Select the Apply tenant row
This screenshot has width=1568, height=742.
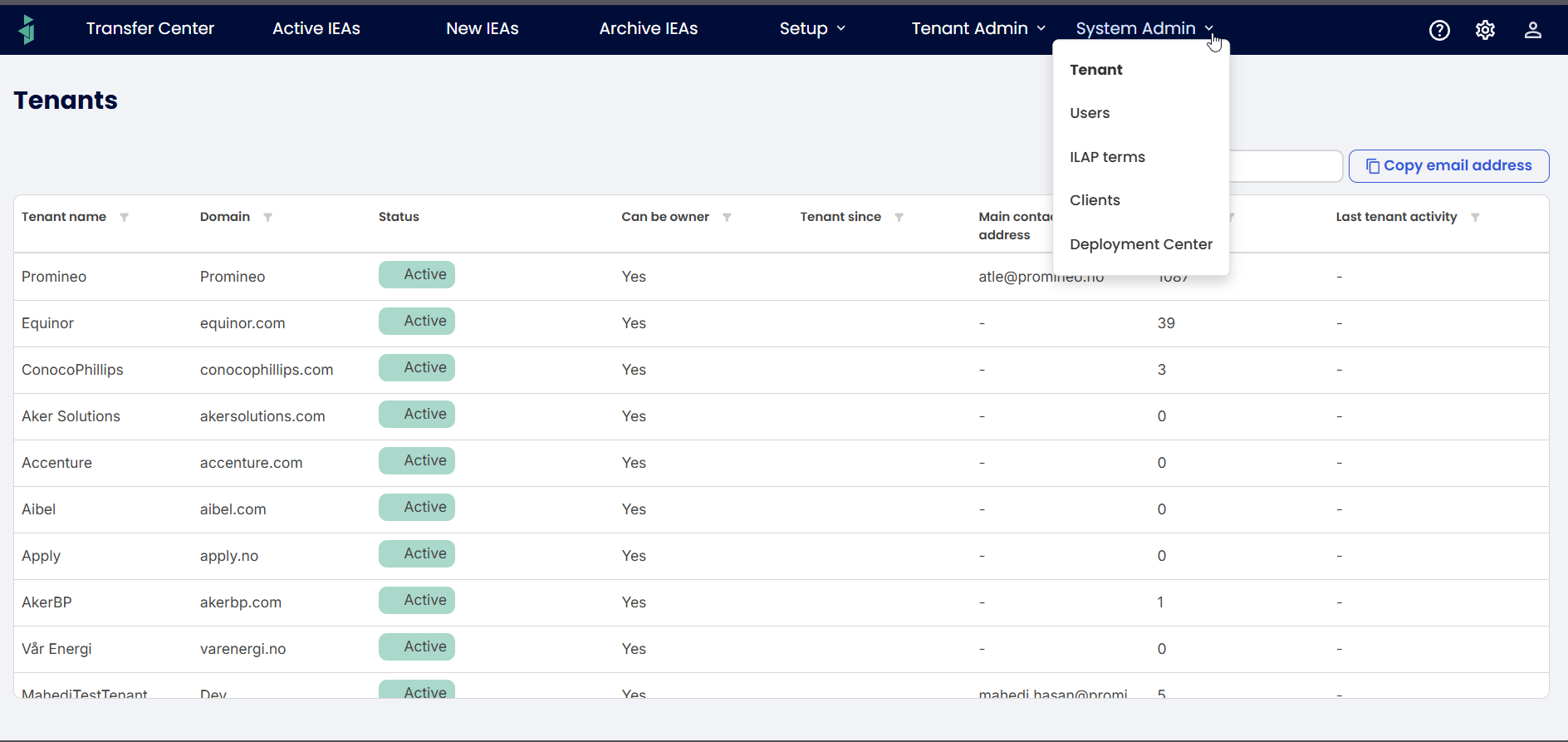(x=781, y=556)
